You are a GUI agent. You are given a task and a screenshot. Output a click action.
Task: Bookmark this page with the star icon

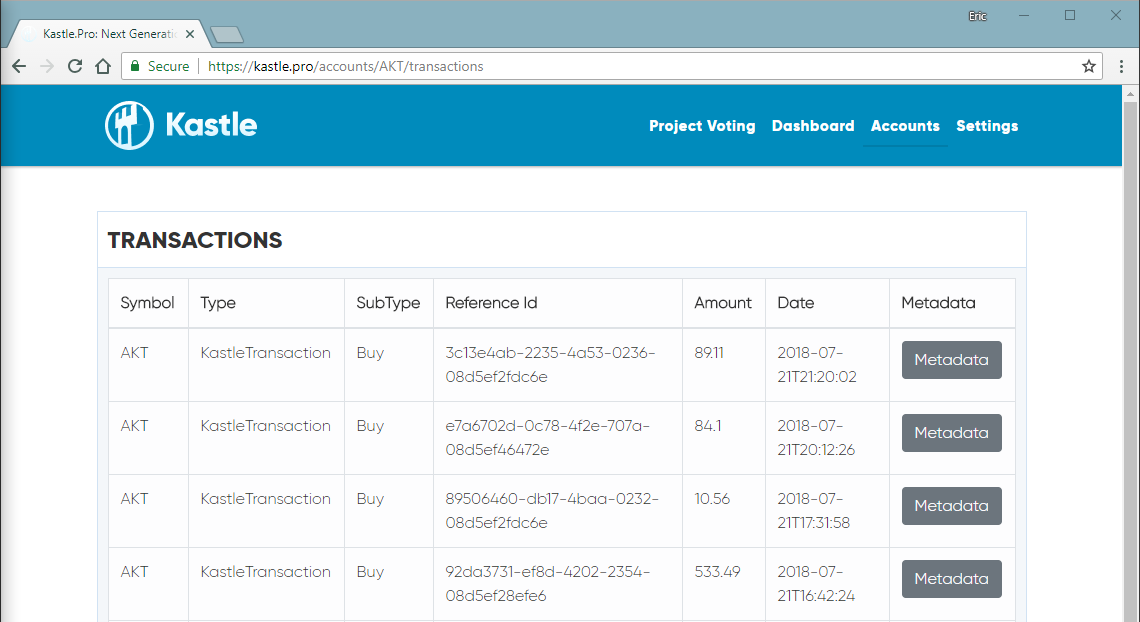tap(1088, 66)
